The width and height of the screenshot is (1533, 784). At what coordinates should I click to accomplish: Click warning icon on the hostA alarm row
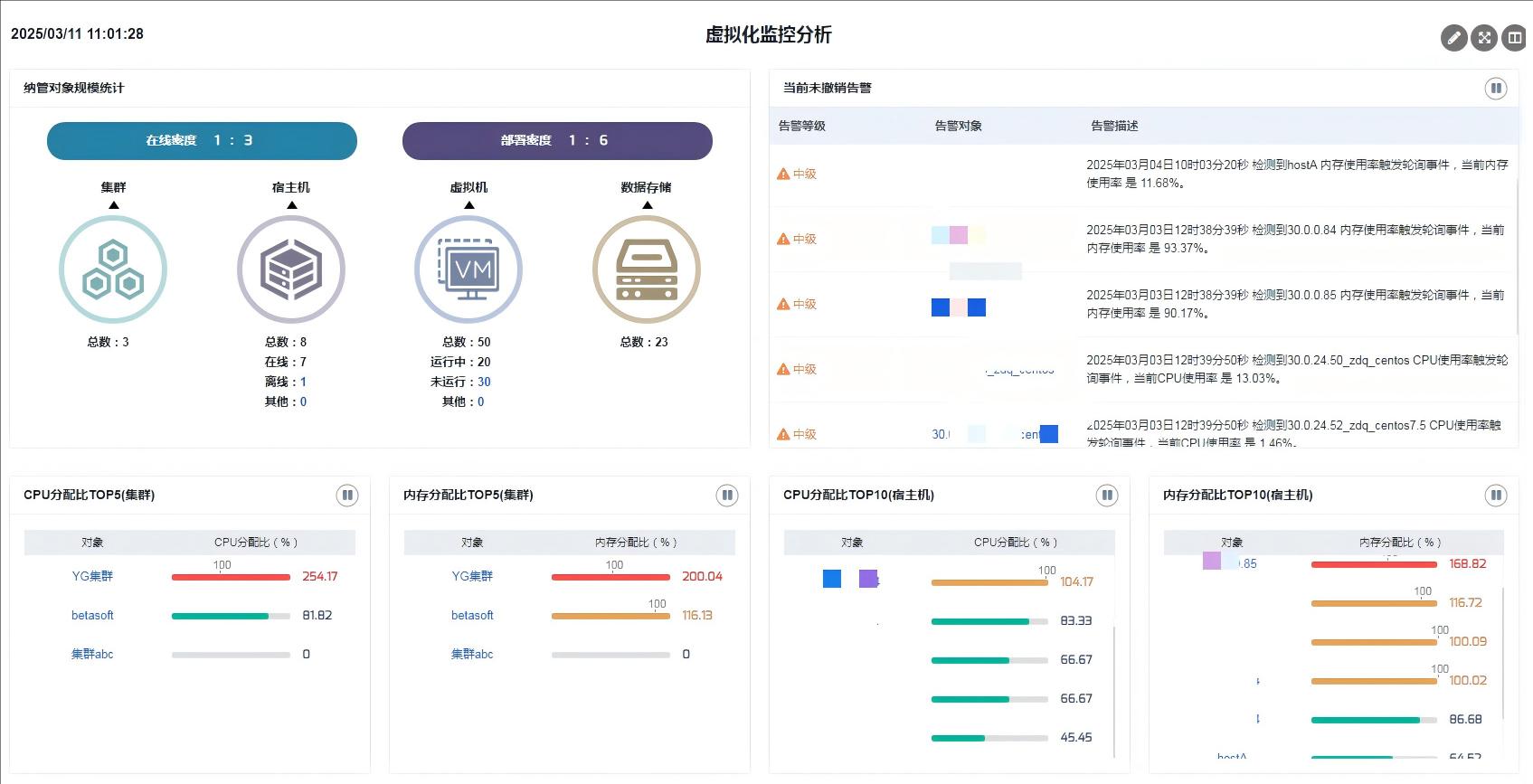pyautogui.click(x=783, y=174)
